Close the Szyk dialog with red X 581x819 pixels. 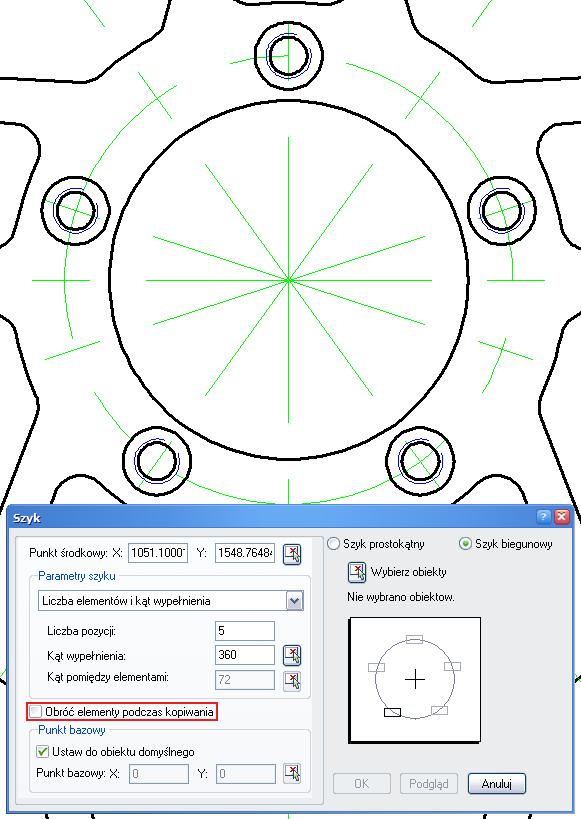point(562,517)
